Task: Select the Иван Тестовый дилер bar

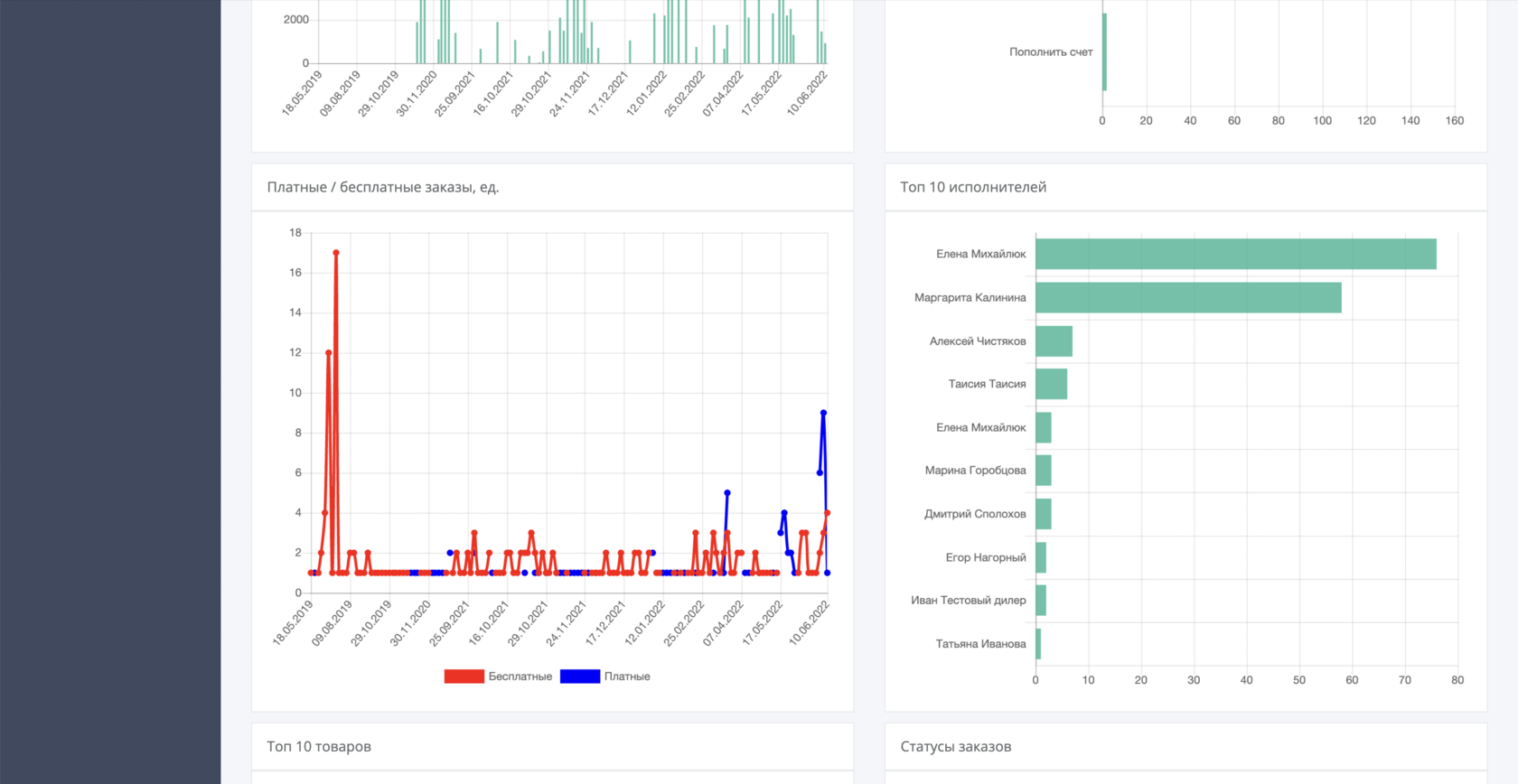Action: [x=1041, y=601]
